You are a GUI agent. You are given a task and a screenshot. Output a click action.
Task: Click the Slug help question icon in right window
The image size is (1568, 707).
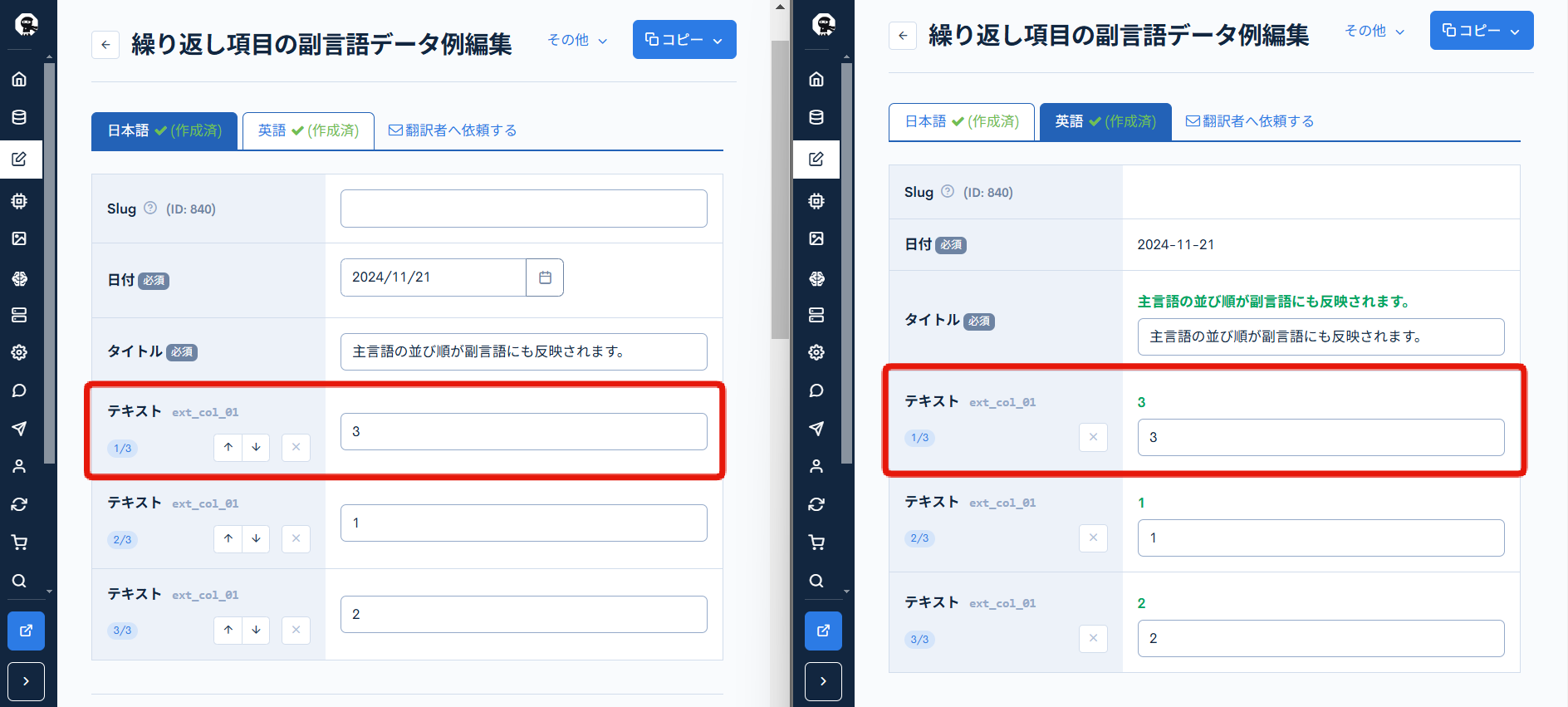(x=948, y=191)
